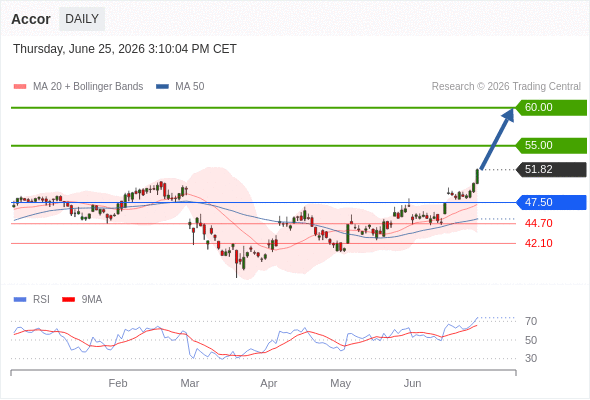The image size is (590, 400).
Task: Click the 'RSI' legend label
Action: (41, 300)
